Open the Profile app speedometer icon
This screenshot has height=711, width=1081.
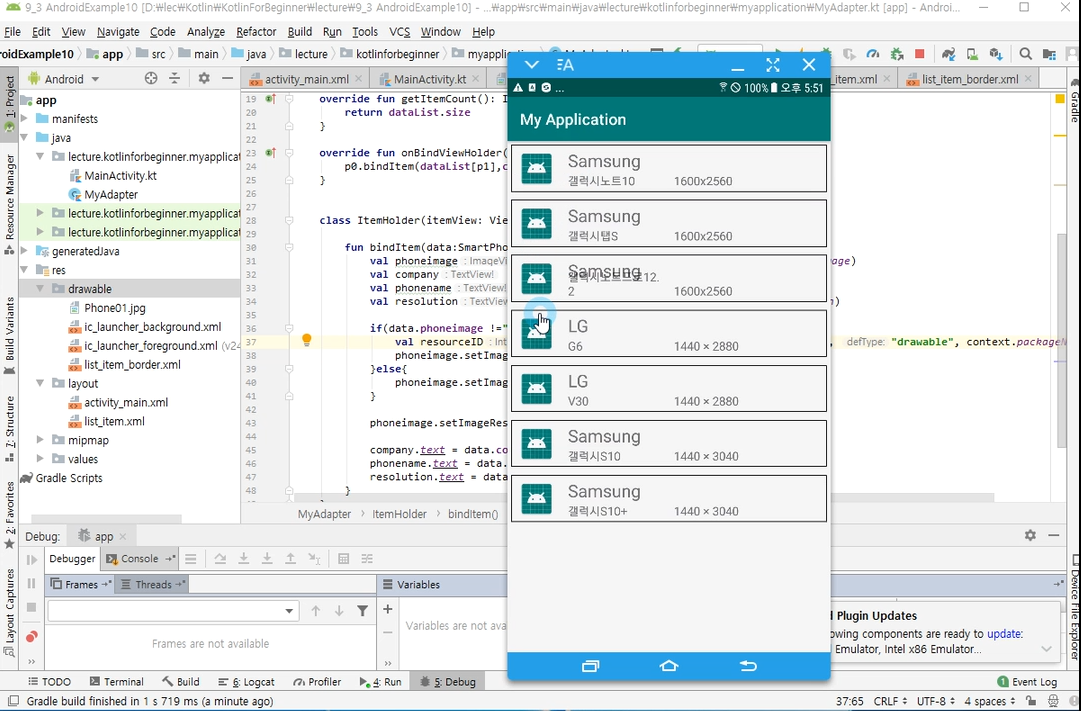(873, 54)
